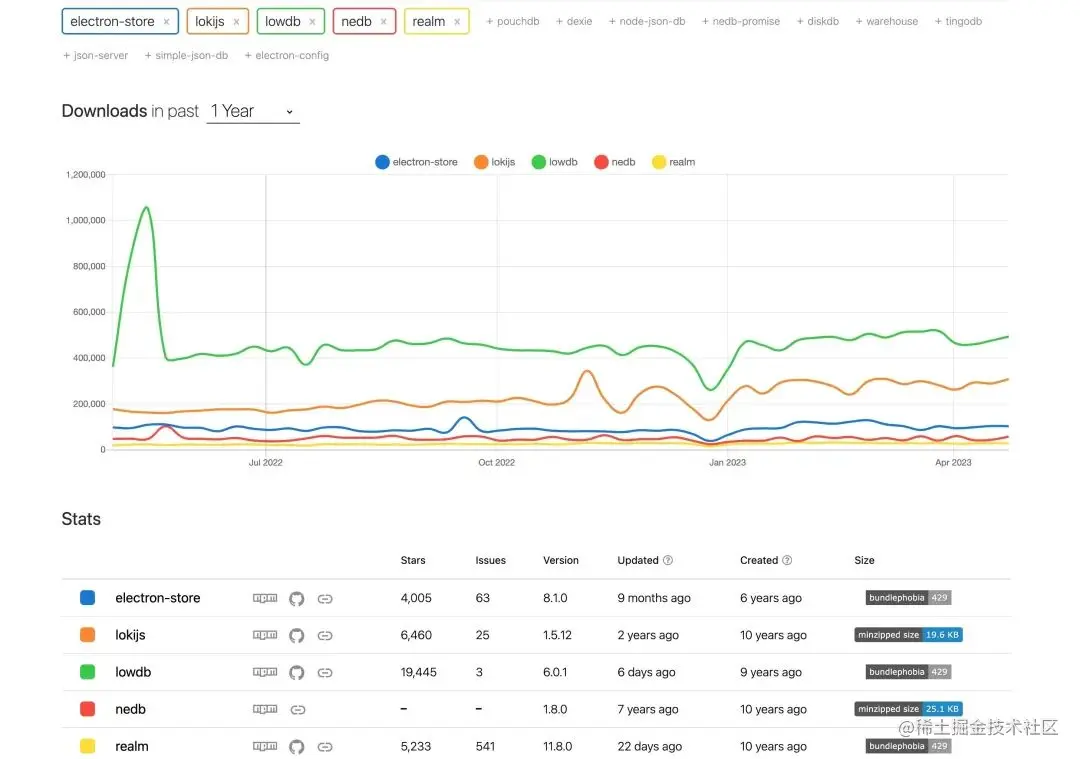Click yellow color swatch in realm row
Viewport: 1080px width, 759px height.
[x=87, y=746]
